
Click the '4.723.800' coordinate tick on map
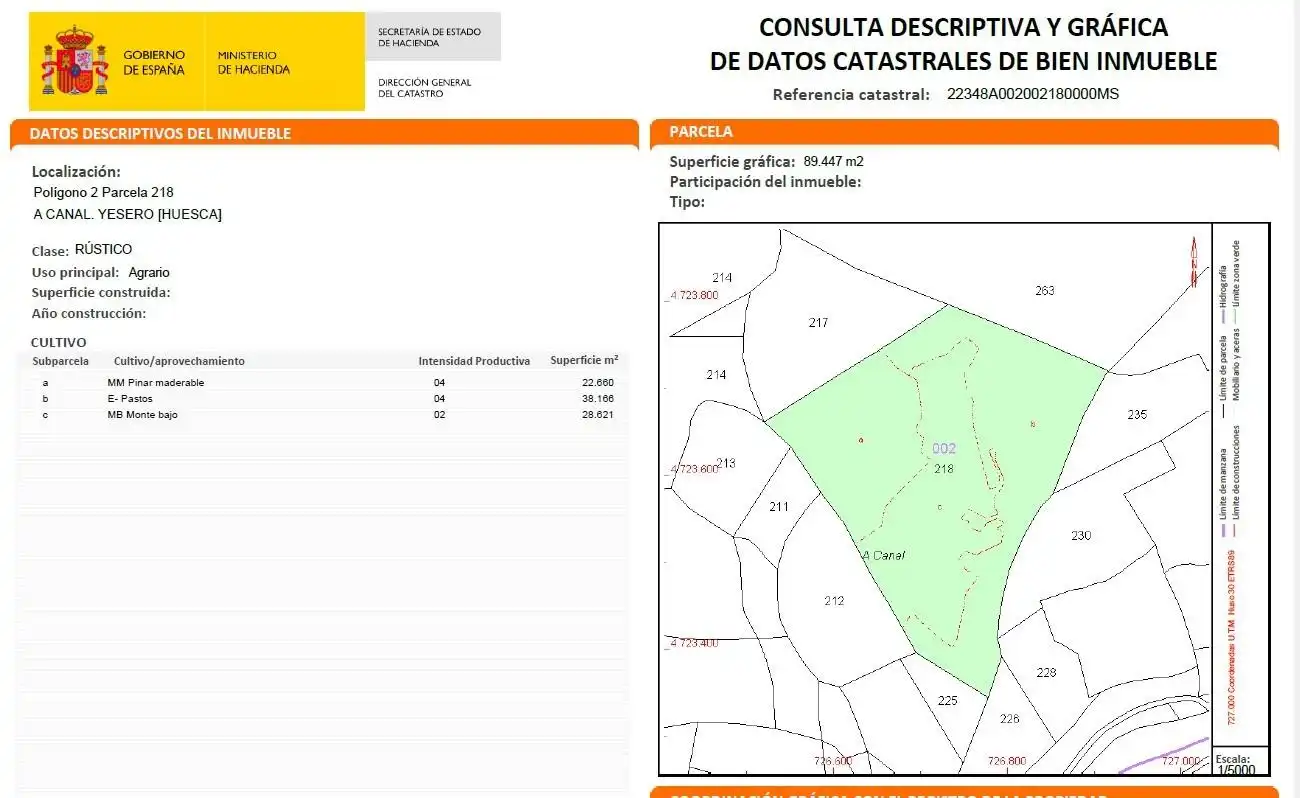click(694, 295)
